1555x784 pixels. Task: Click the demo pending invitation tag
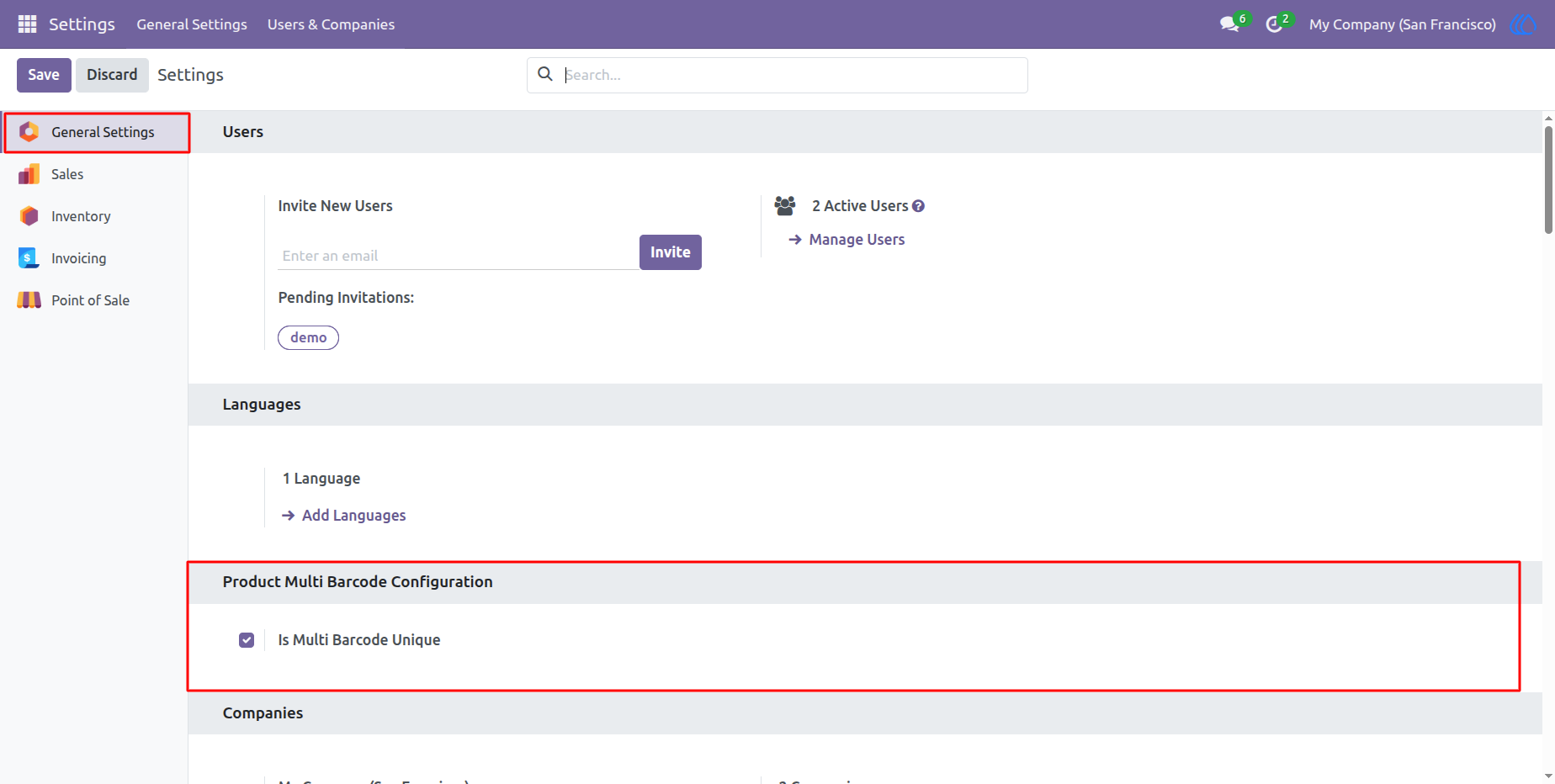tap(309, 337)
